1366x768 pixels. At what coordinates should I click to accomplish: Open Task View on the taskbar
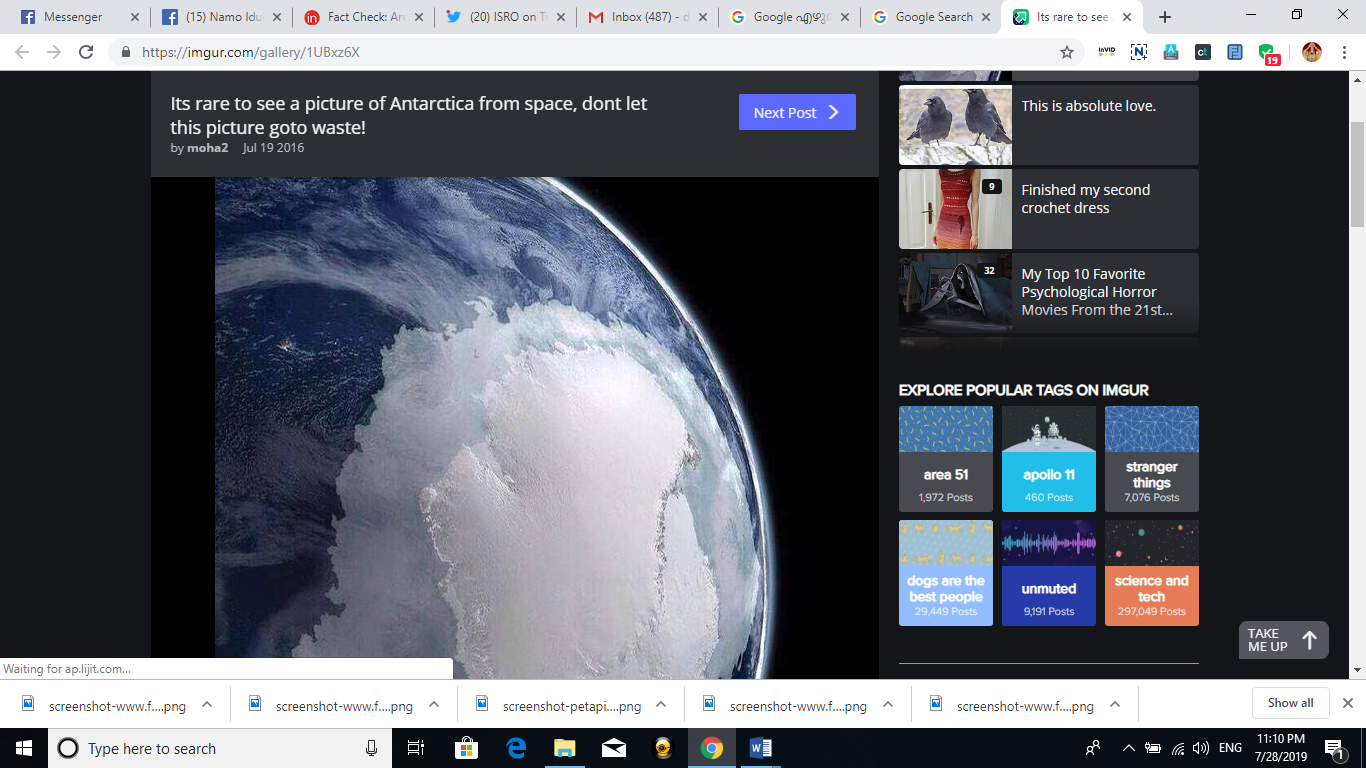coord(416,748)
